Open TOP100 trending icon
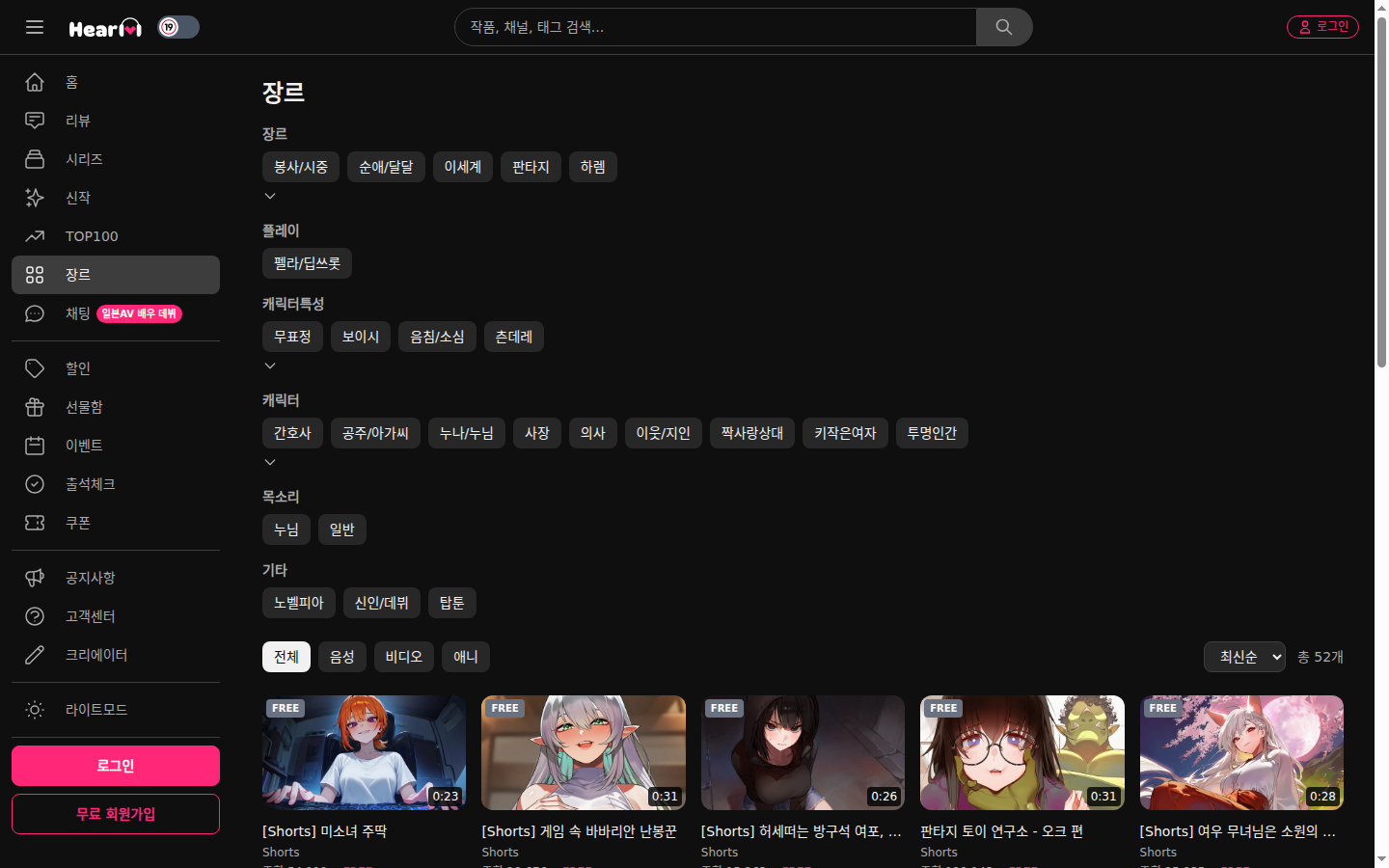Image resolution: width=1389 pixels, height=868 pixels. pos(35,236)
